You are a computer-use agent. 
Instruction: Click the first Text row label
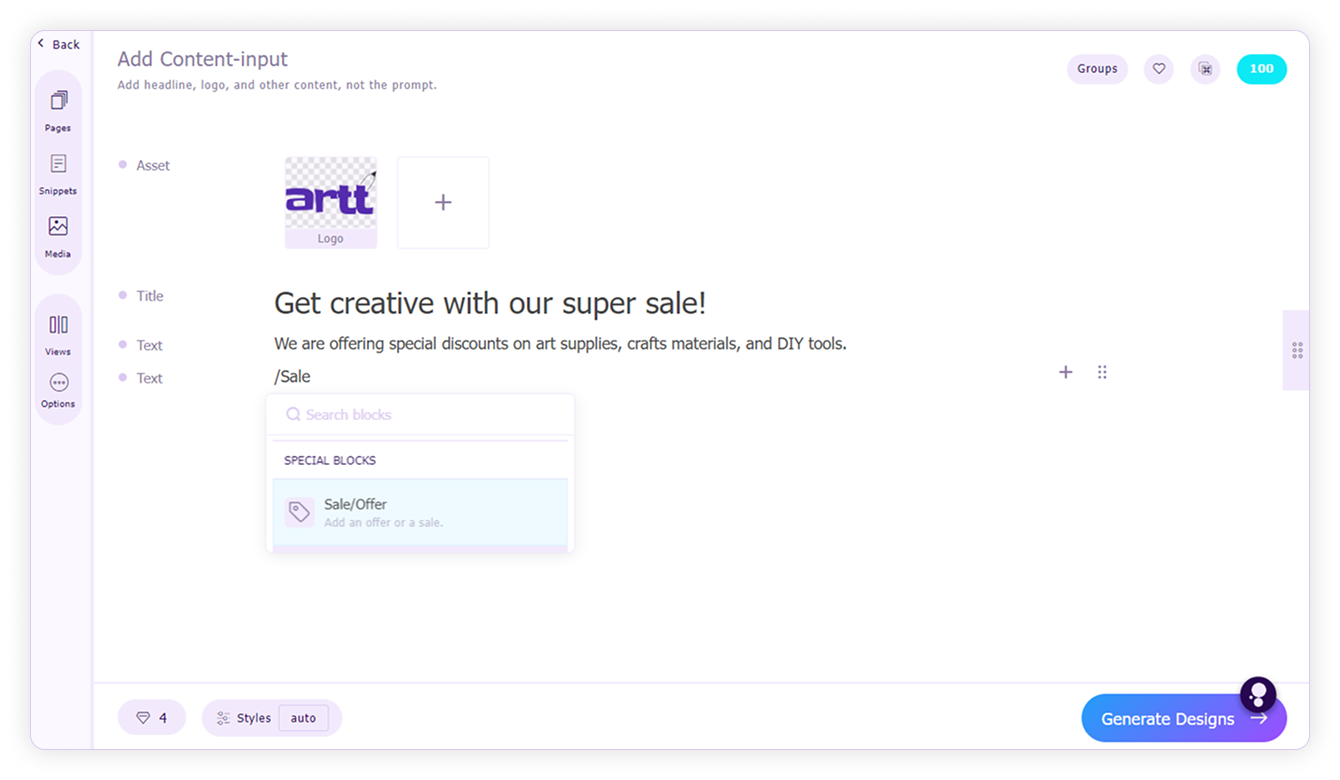point(150,345)
